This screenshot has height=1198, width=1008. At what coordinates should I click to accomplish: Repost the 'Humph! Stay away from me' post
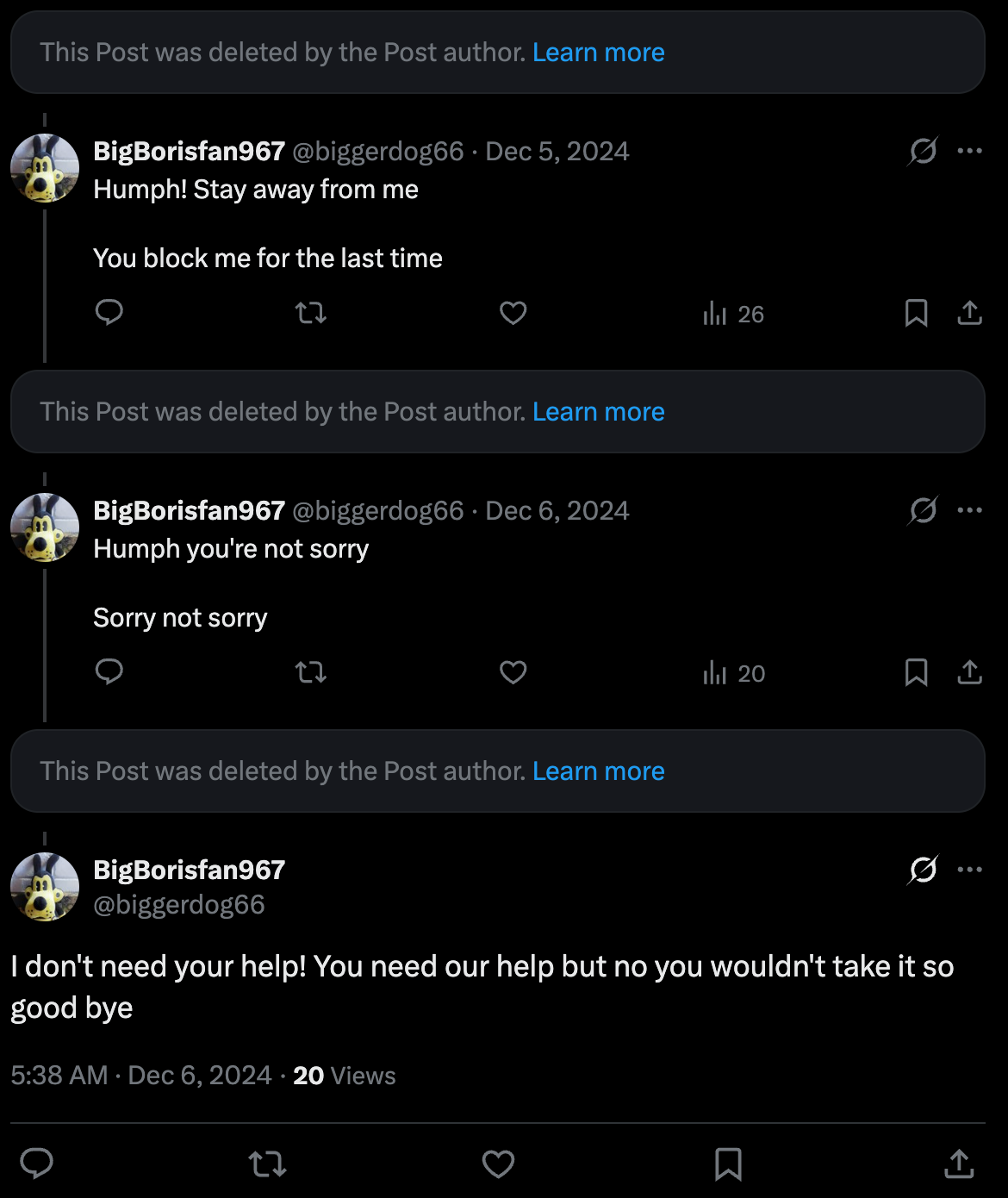(x=311, y=312)
